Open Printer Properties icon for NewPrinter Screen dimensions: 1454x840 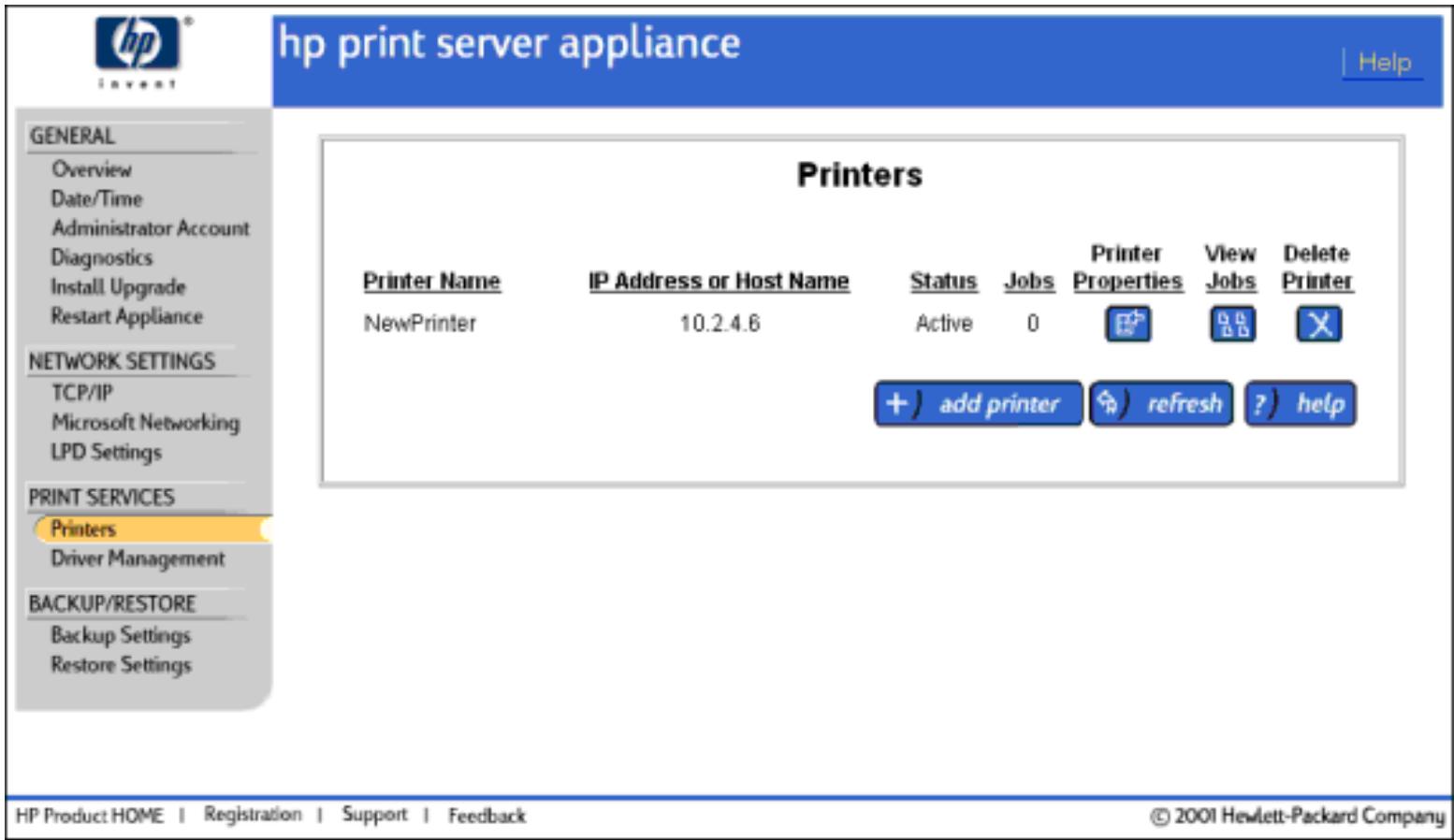point(1127,325)
